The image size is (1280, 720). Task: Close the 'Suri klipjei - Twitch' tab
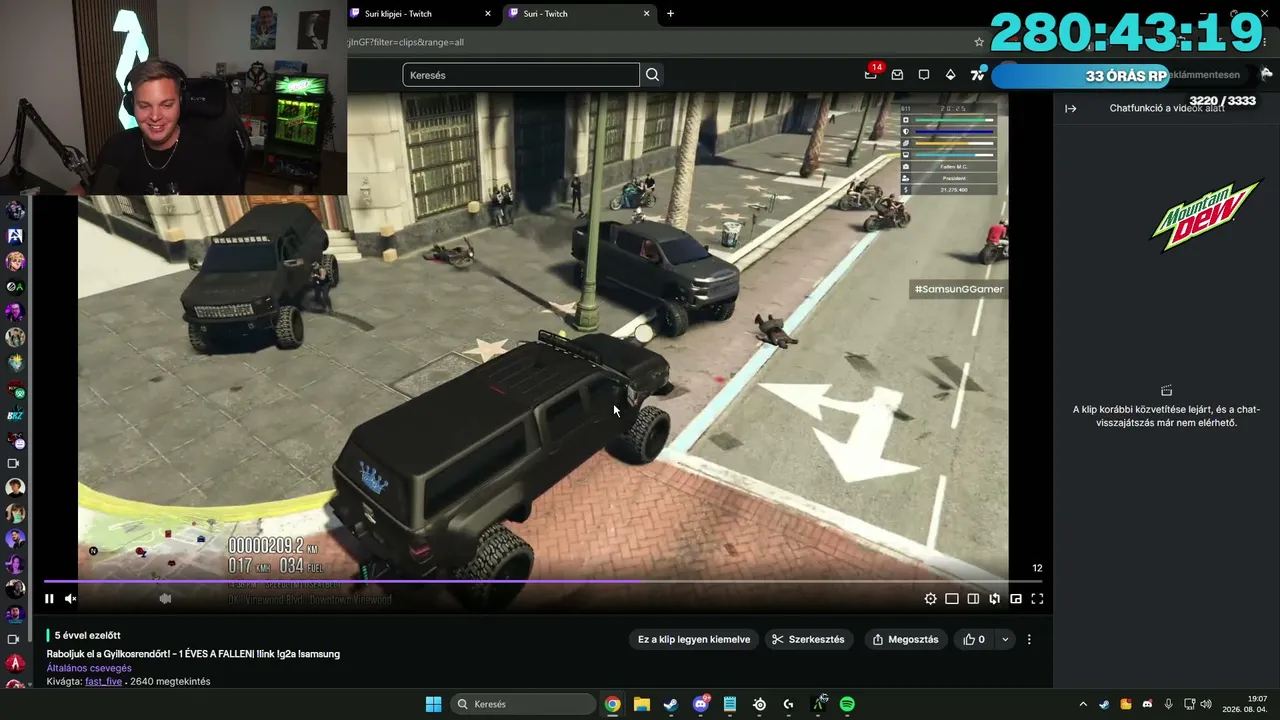[488, 14]
